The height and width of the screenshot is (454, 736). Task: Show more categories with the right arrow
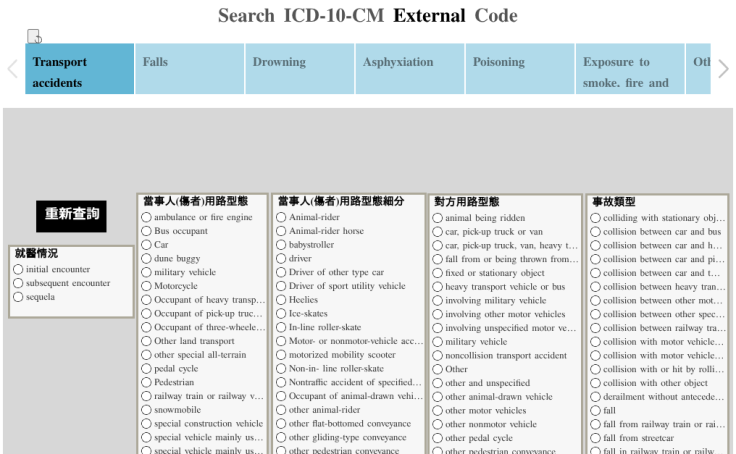point(723,69)
